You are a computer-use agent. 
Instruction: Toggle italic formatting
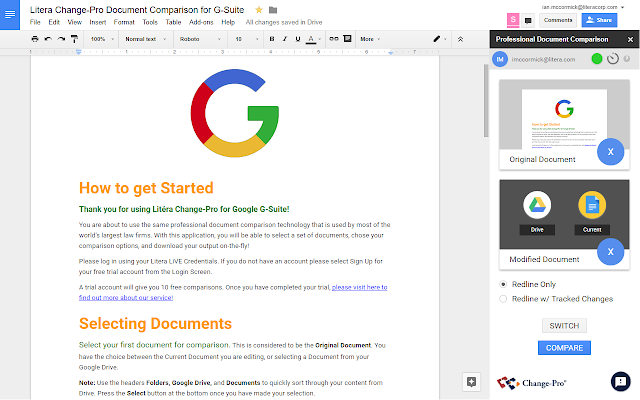pos(285,39)
